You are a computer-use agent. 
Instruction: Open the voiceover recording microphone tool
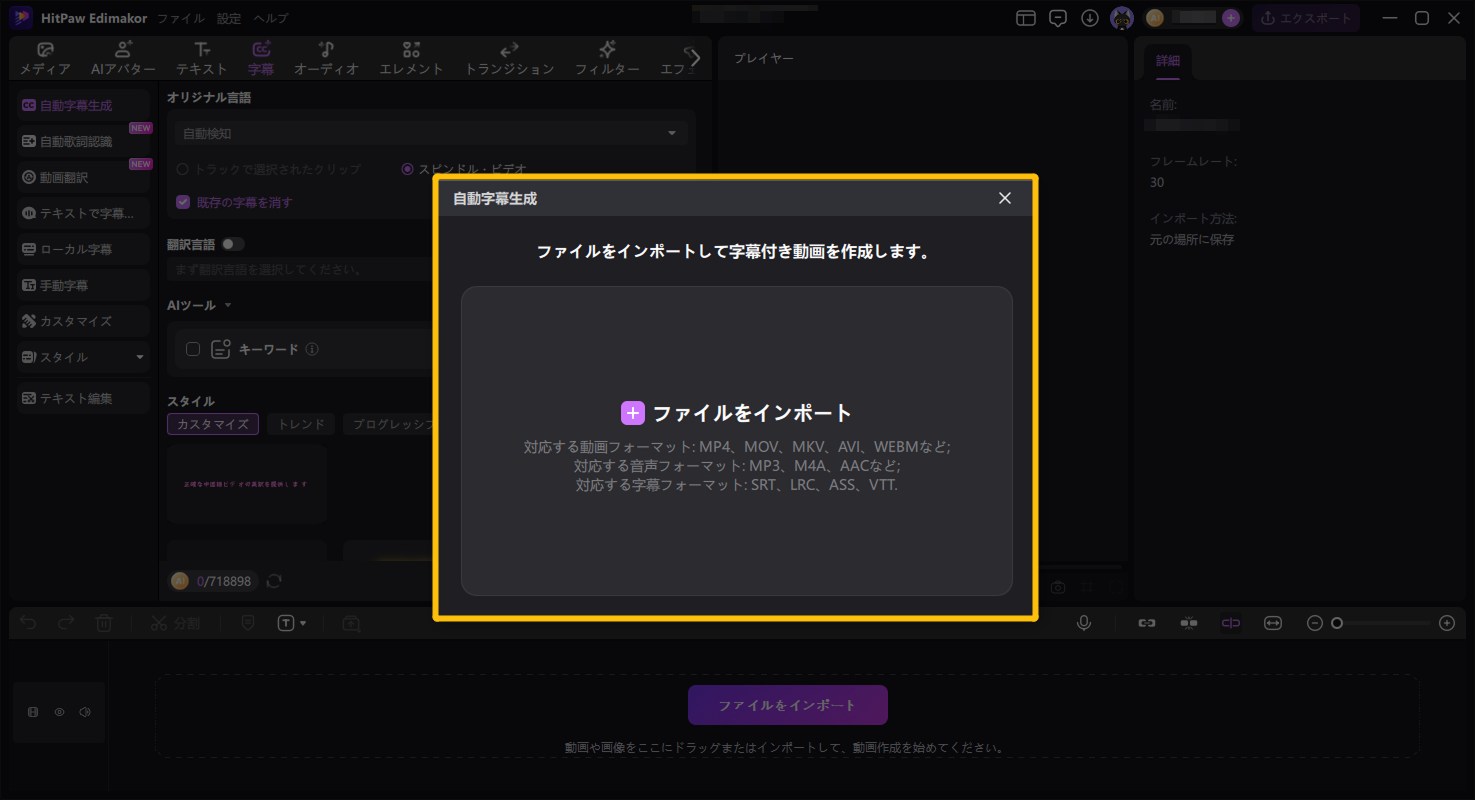pyautogui.click(x=1084, y=622)
